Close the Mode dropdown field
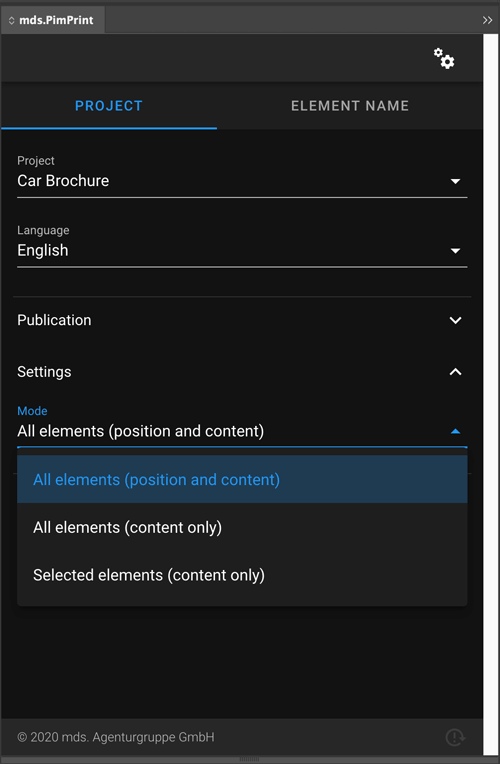 point(242,431)
